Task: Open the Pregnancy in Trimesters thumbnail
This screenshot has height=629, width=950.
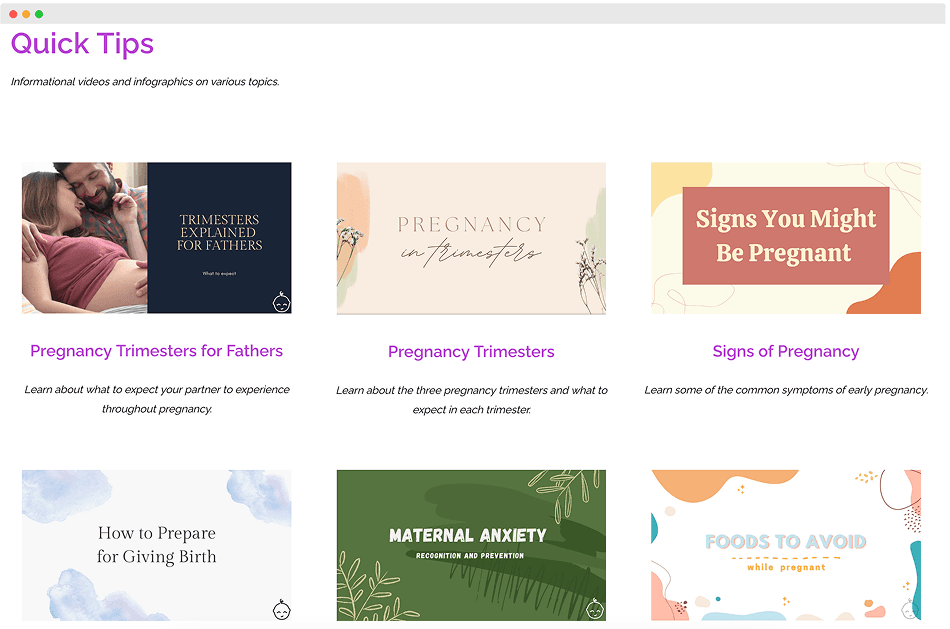Action: point(471,239)
